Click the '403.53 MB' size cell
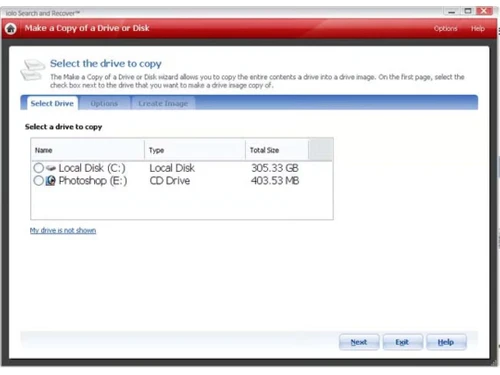The height and width of the screenshot is (375, 500). (275, 181)
